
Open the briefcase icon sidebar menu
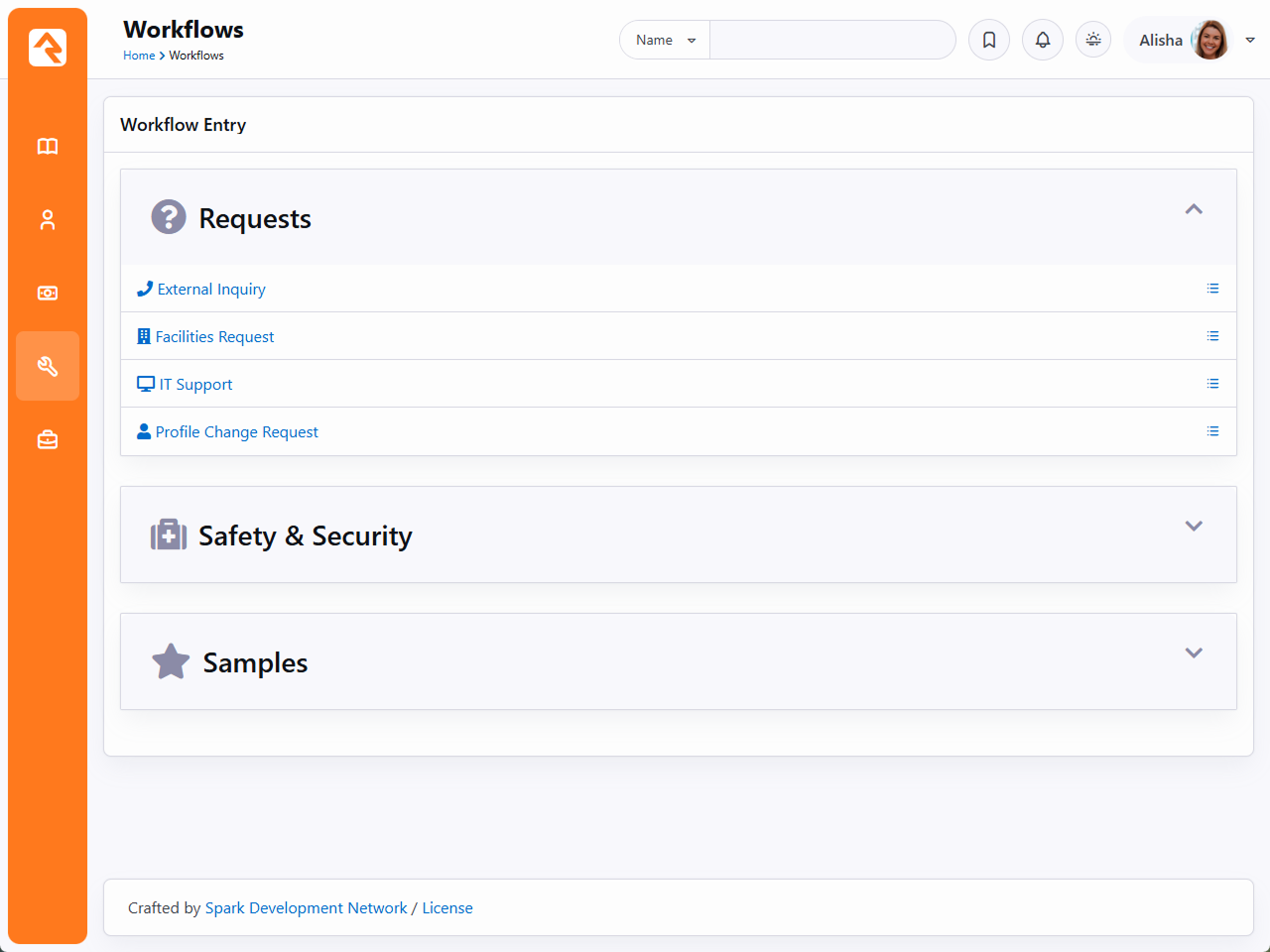point(48,439)
